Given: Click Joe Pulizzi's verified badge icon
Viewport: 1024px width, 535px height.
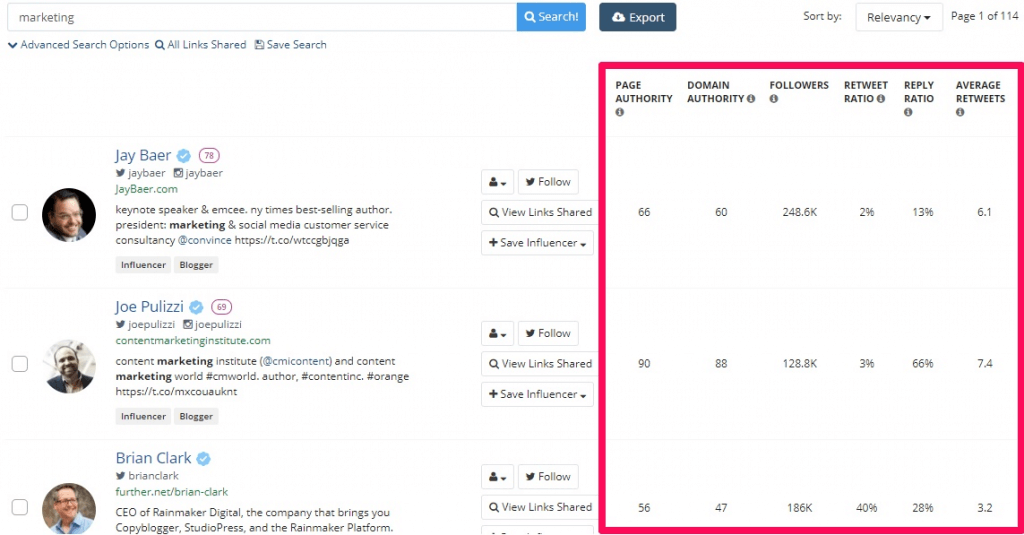Looking at the screenshot, I should tap(196, 307).
